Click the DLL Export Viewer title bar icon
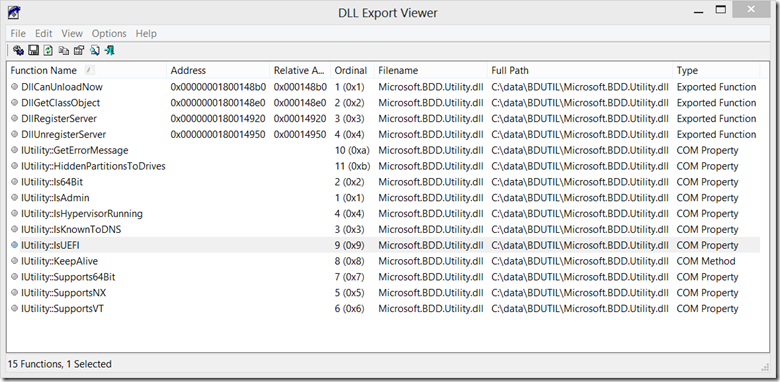The width and height of the screenshot is (780, 382). pyautogui.click(x=13, y=12)
